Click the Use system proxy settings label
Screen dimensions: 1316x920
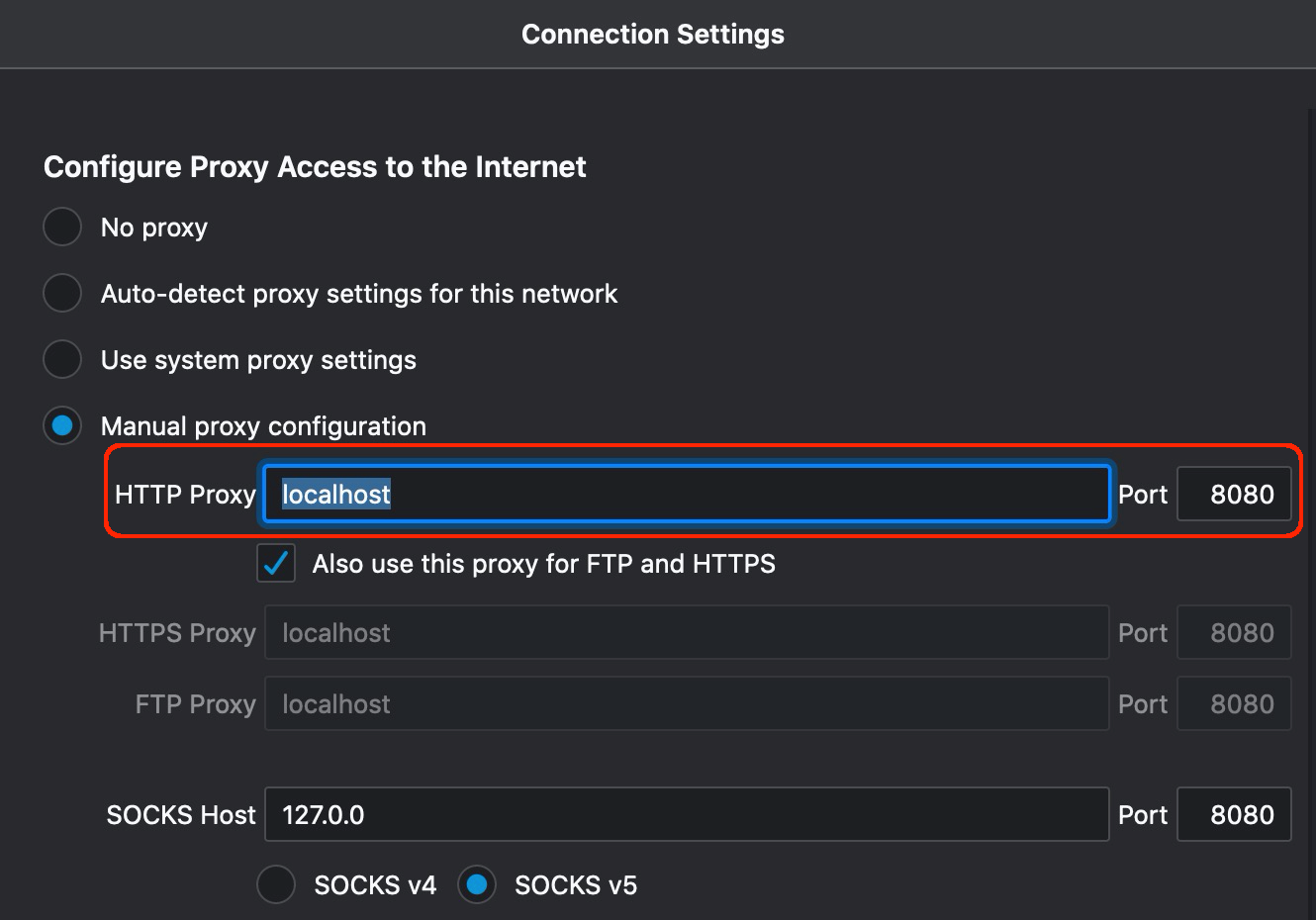click(x=258, y=360)
